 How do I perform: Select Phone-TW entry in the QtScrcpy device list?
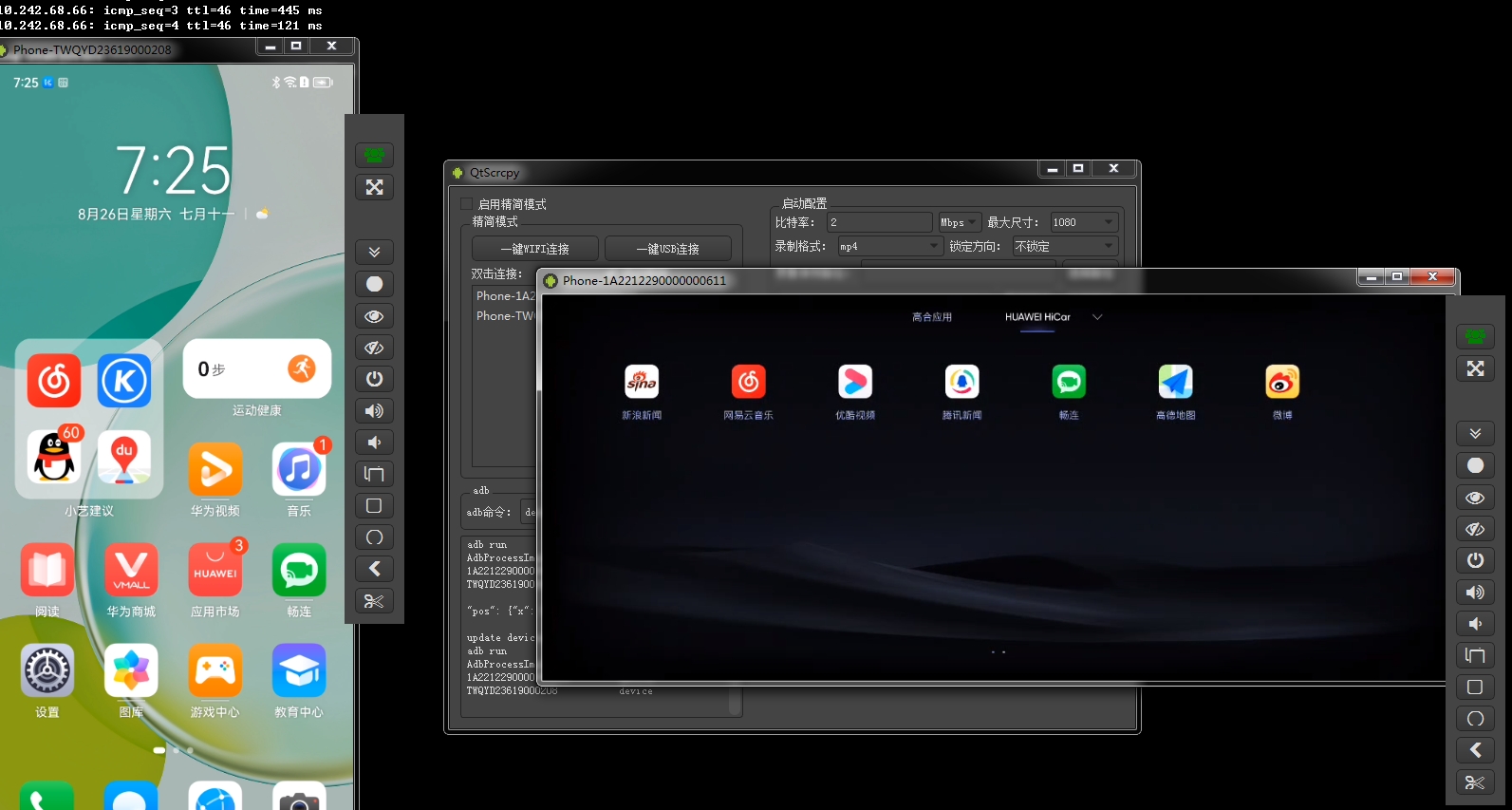tap(506, 316)
